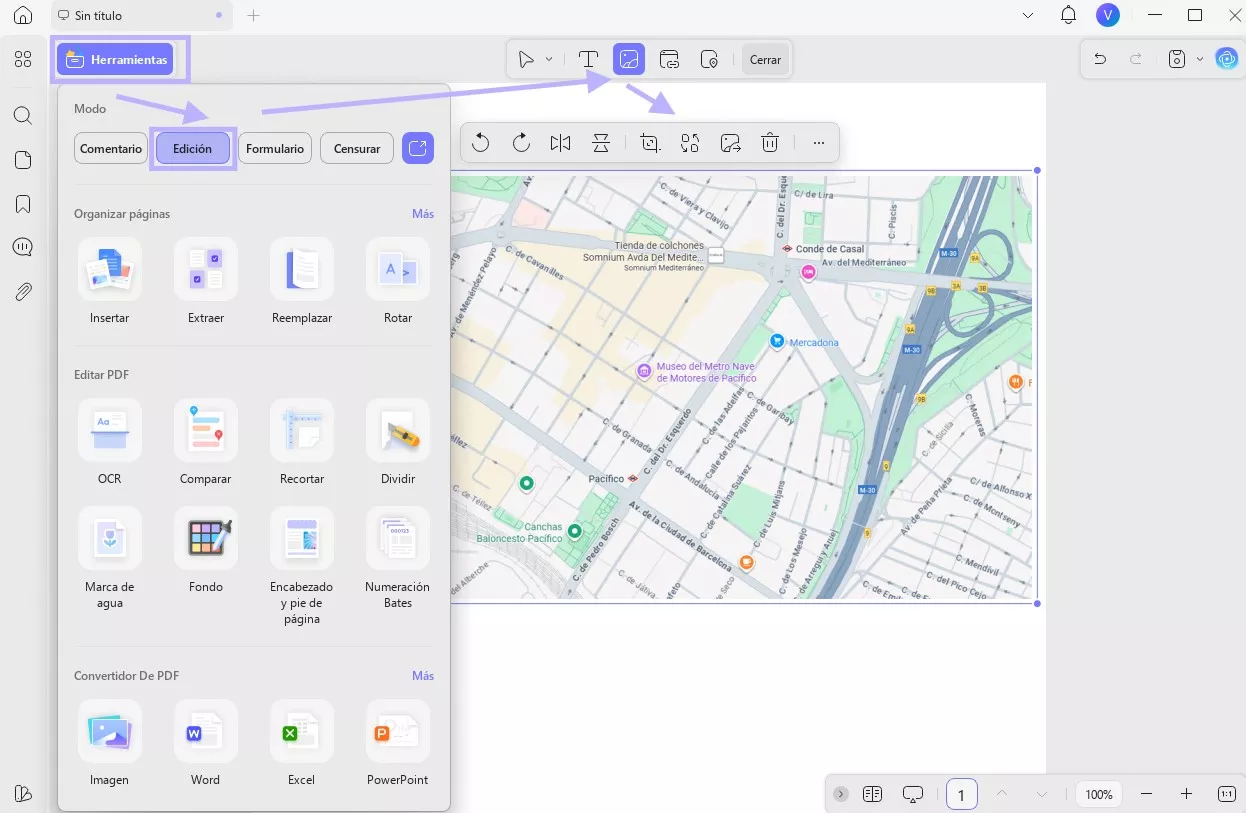
Task: Open the Dividir tool
Action: [x=398, y=443]
